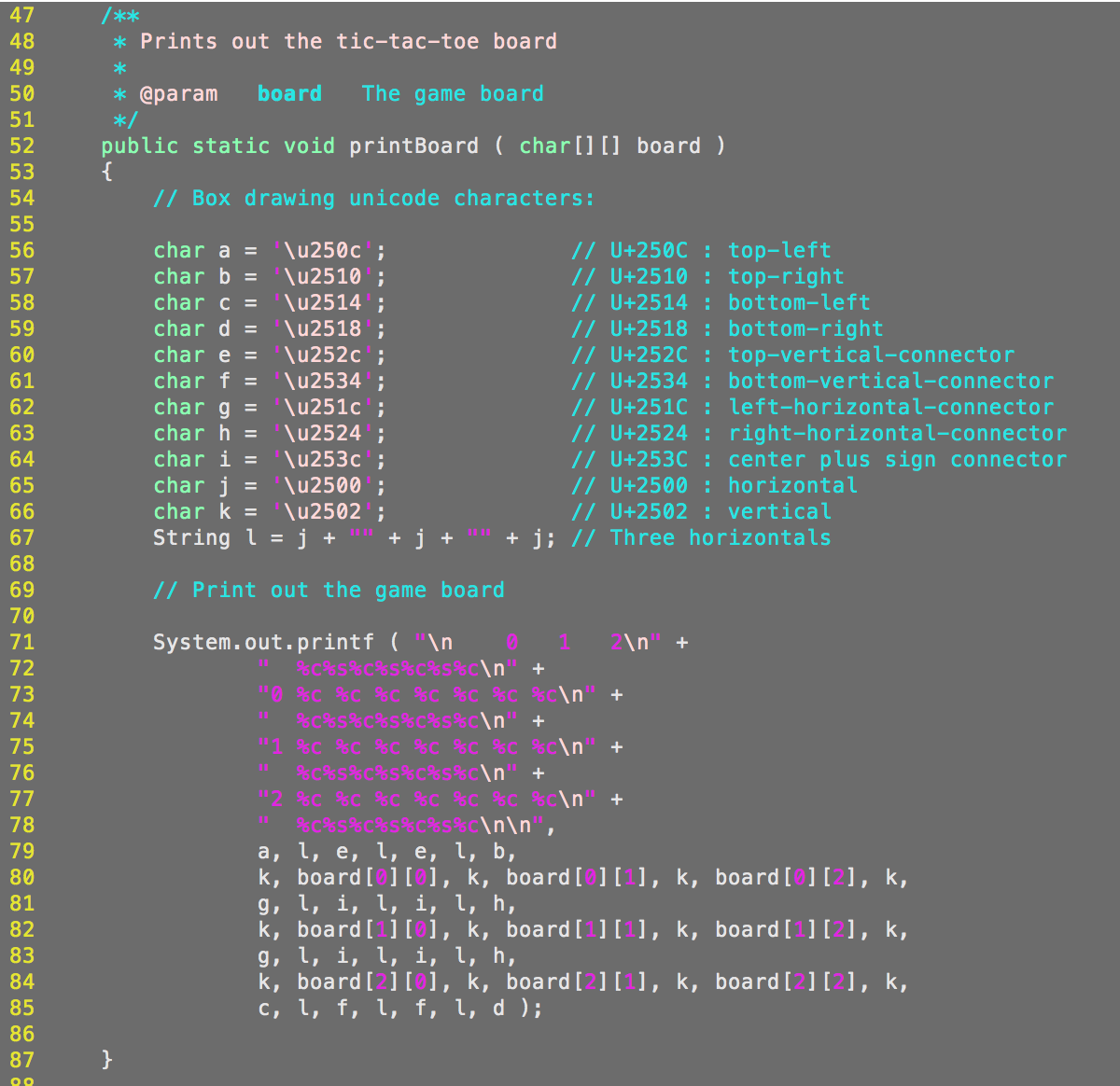Click line number 47 in the gutter
Image resolution: width=1120 pixels, height=1086 pixels.
coord(22,15)
